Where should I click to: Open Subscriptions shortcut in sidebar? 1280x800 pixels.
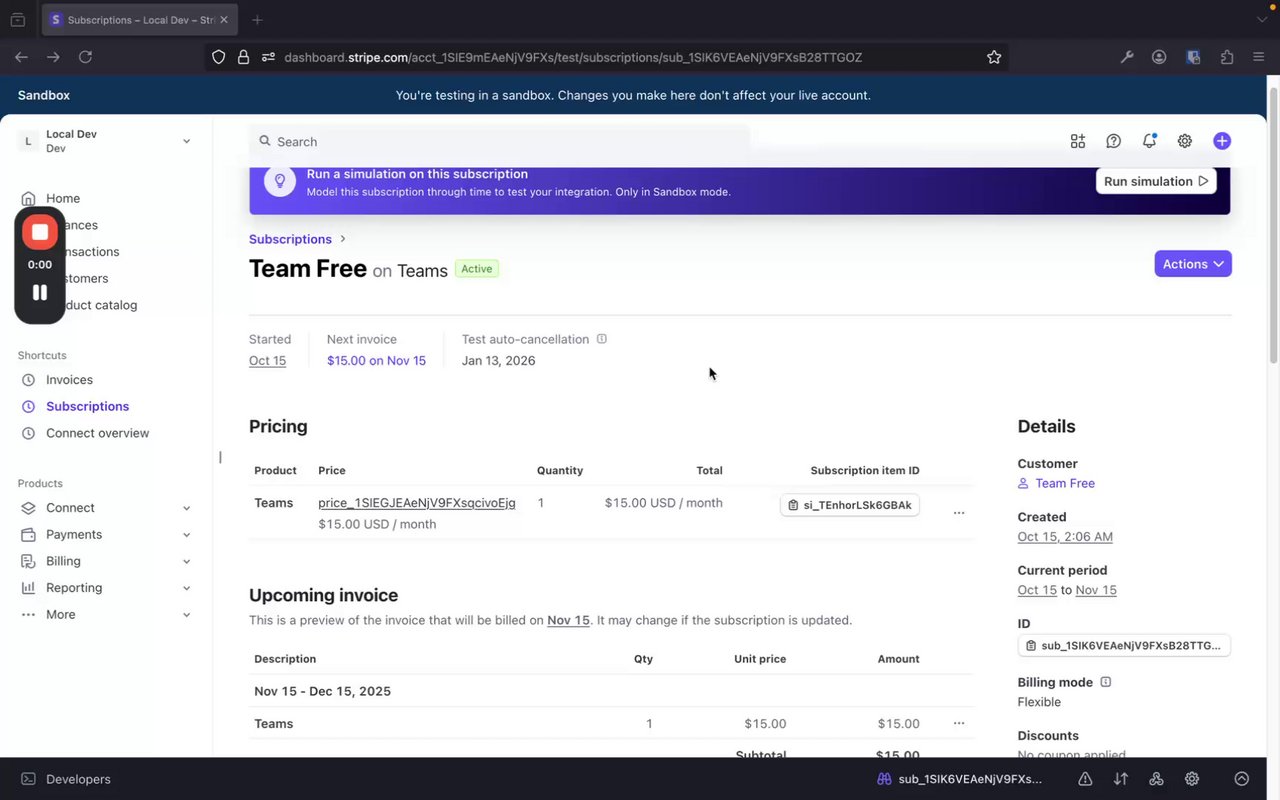click(87, 406)
